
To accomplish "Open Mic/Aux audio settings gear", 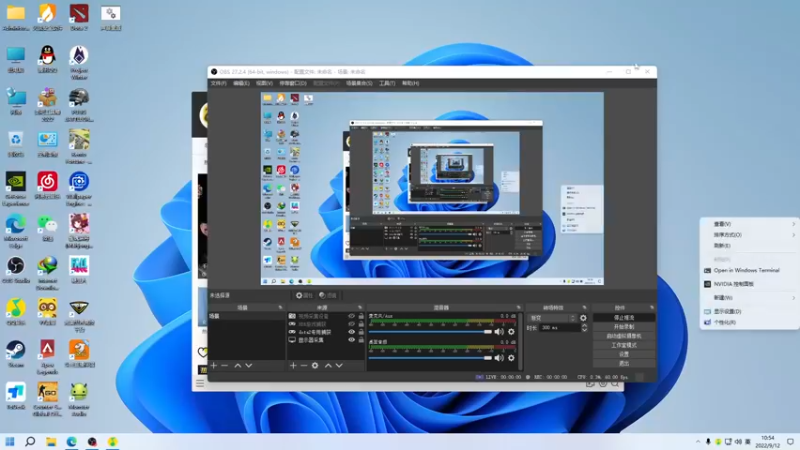I will coord(511,332).
